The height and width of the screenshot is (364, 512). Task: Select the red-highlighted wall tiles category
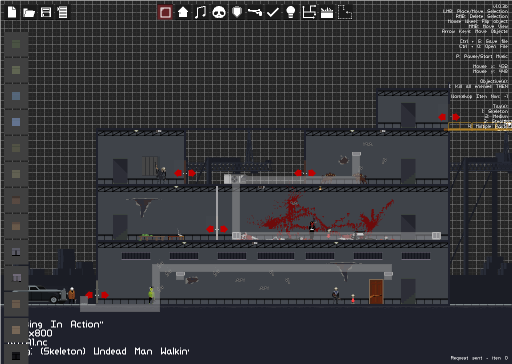point(165,12)
